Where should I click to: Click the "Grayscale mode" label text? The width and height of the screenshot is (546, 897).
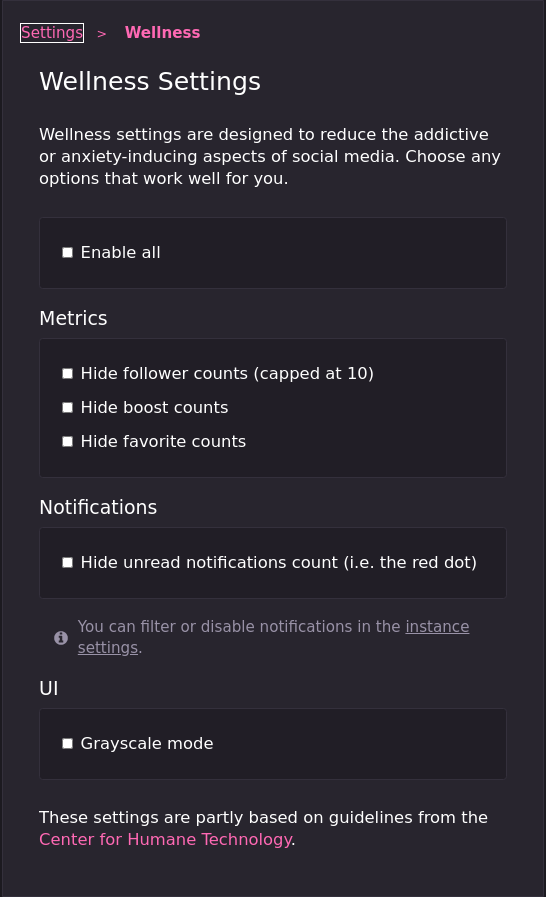pyautogui.click(x=147, y=743)
